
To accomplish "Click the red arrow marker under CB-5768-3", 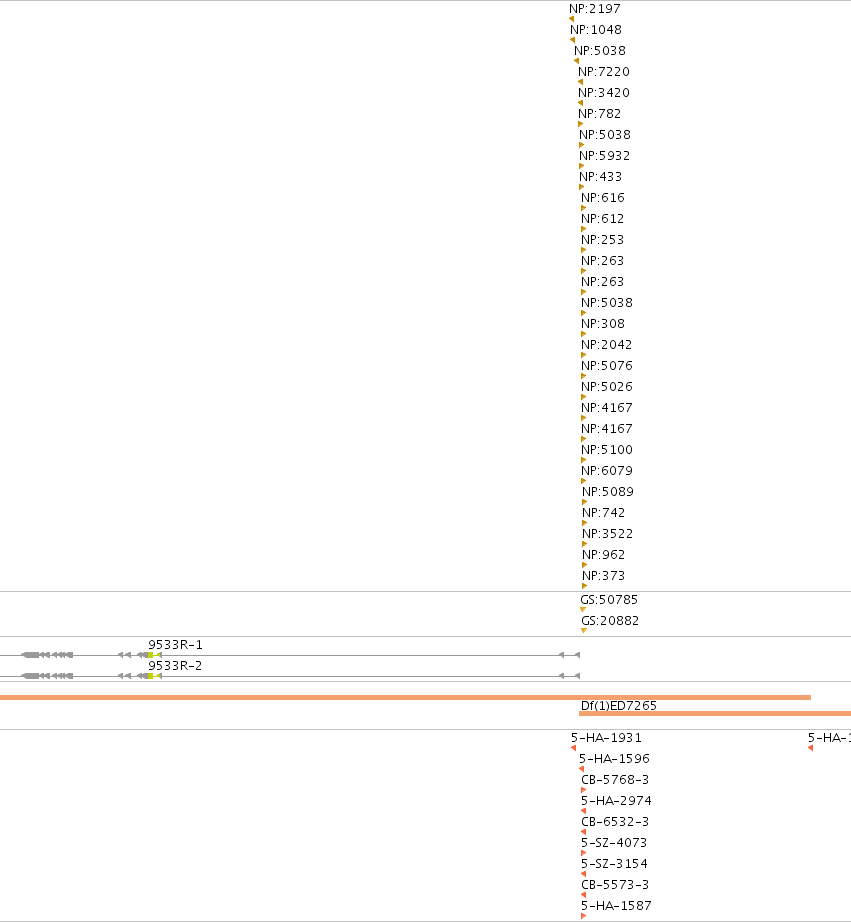I will (583, 790).
